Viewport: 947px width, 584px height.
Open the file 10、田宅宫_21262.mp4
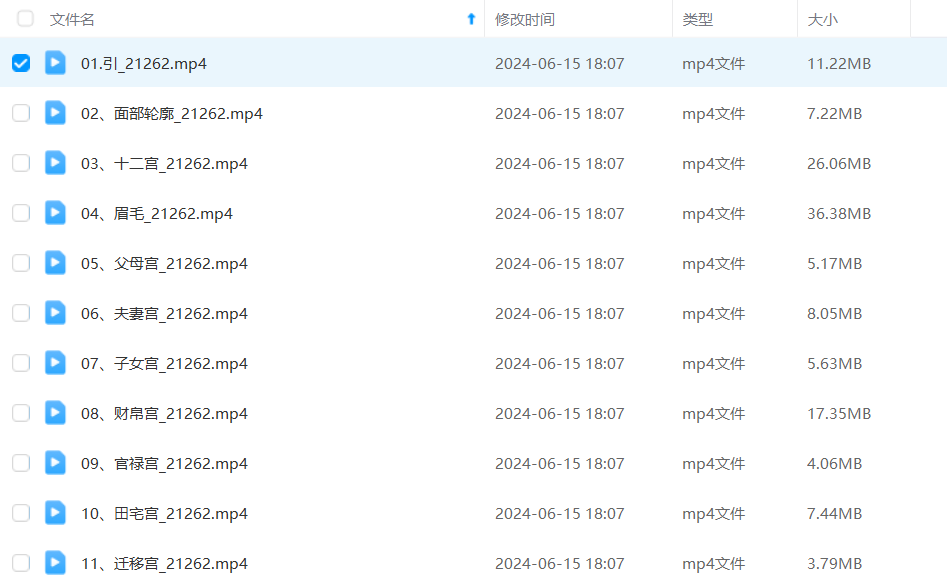coord(164,513)
